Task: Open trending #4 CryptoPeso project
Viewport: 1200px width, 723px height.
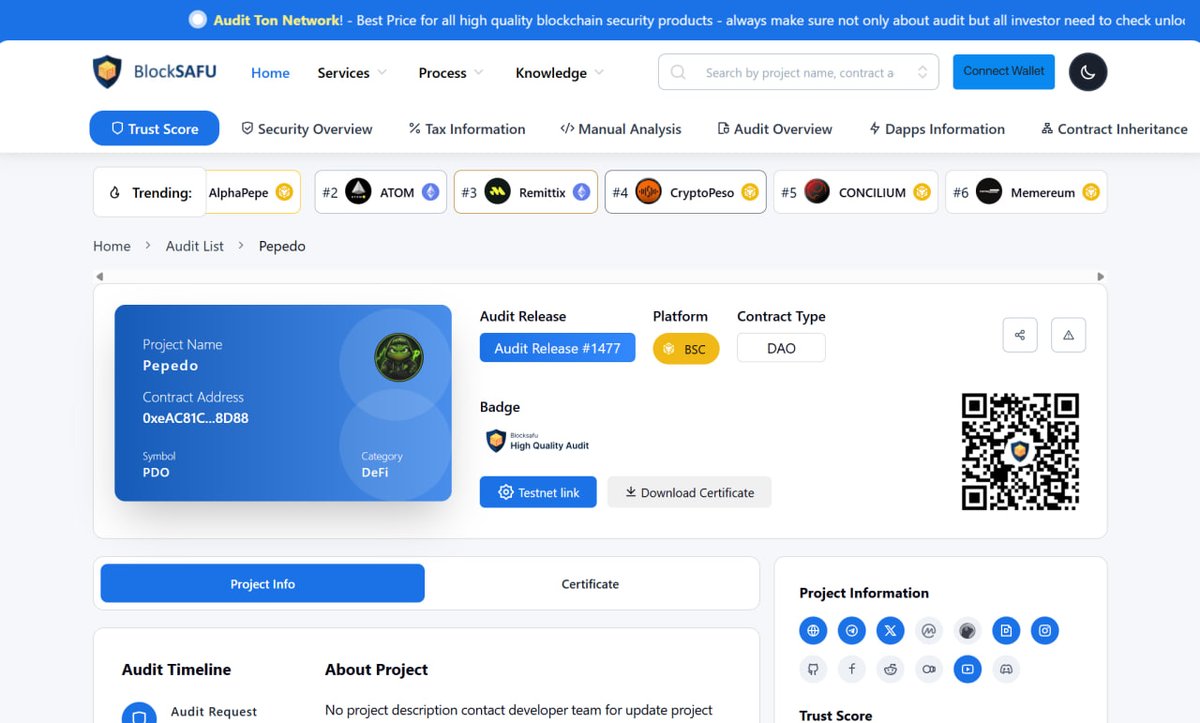Action: click(686, 192)
